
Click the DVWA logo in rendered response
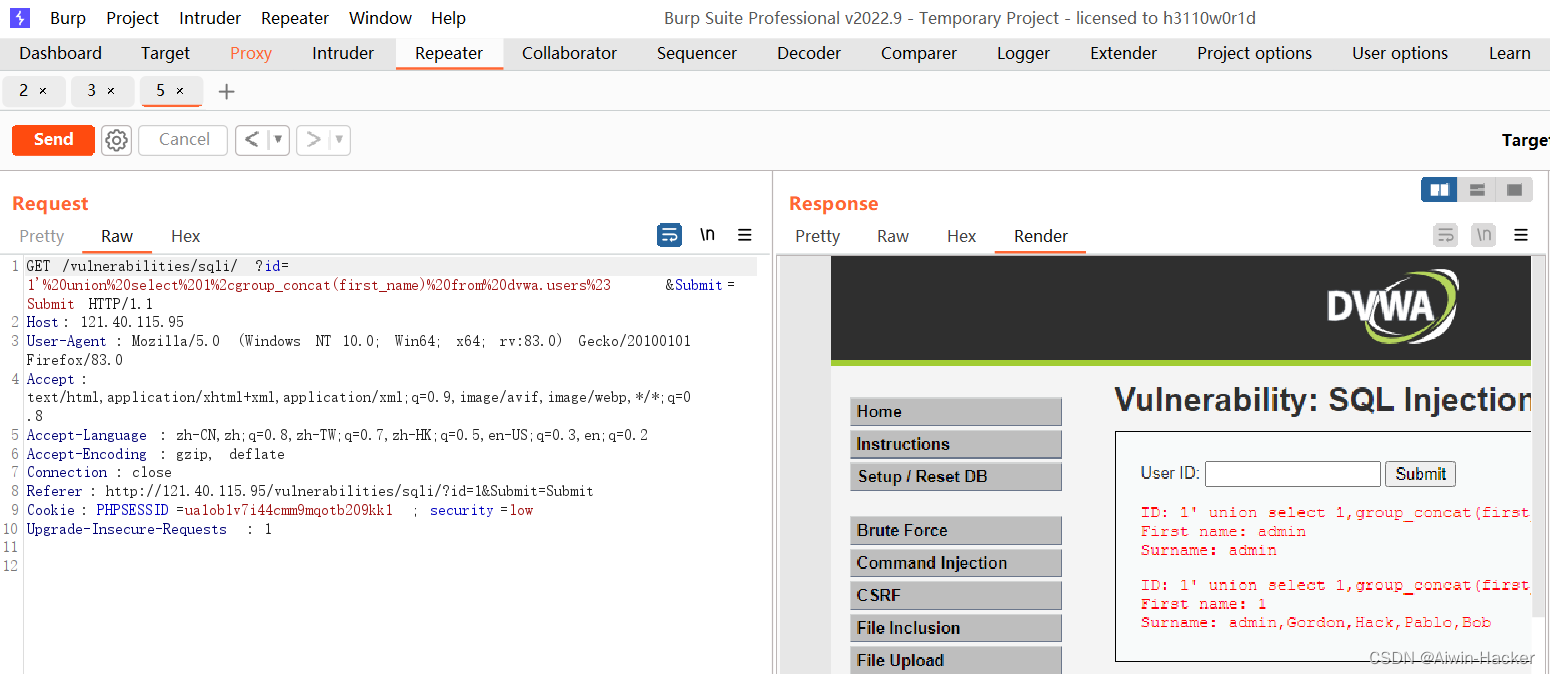(1392, 305)
